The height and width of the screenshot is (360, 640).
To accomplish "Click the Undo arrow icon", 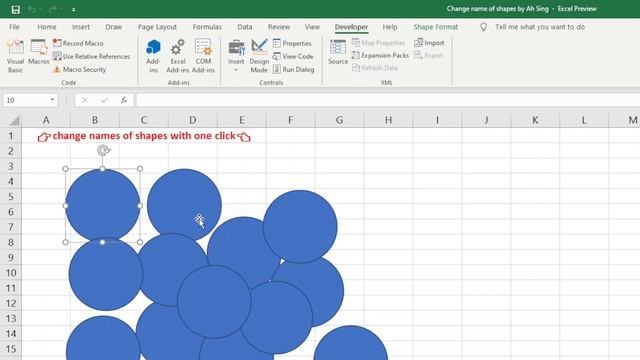I will pyautogui.click(x=32, y=9).
